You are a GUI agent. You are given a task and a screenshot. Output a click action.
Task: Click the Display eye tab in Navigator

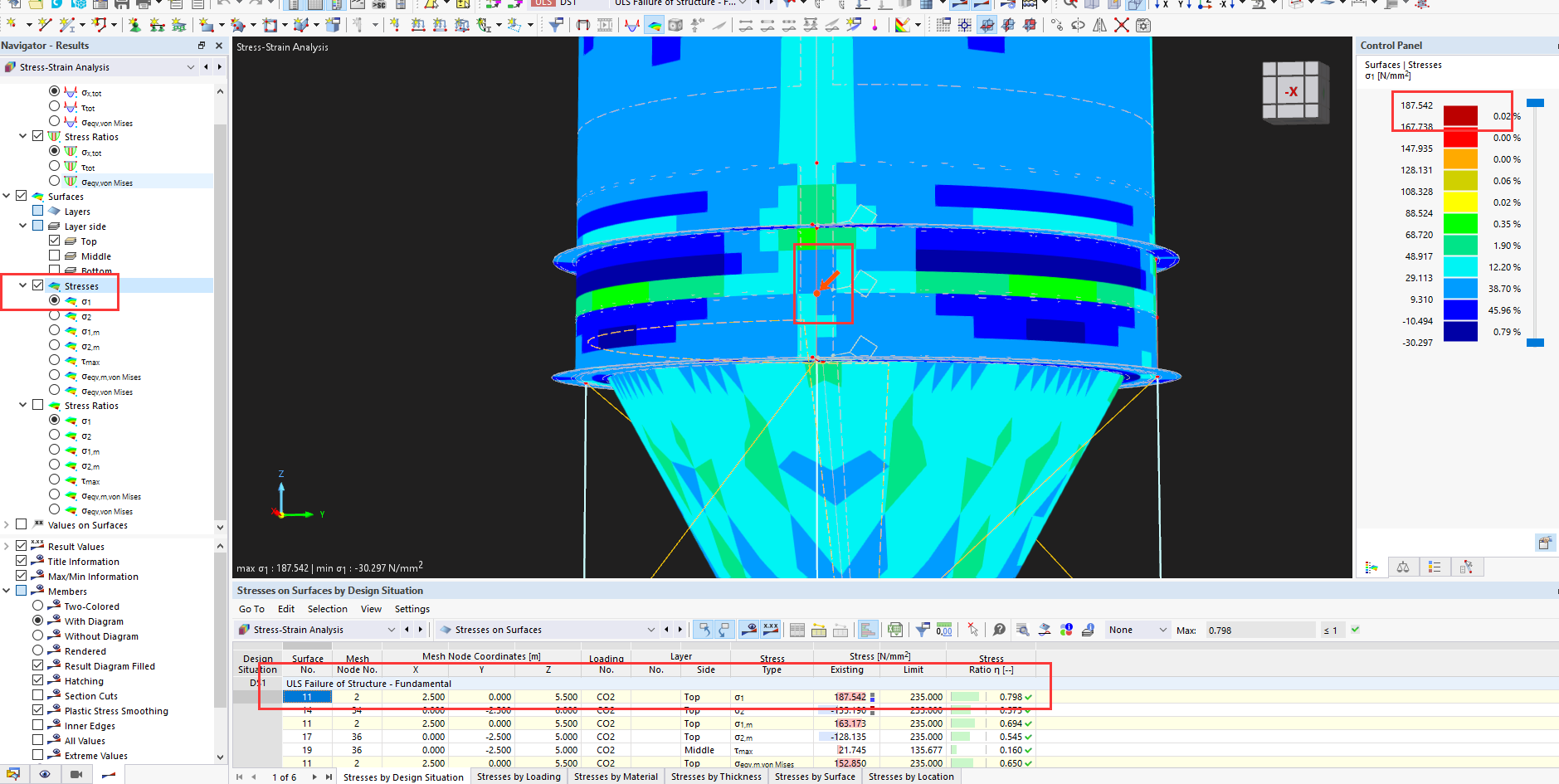(x=45, y=774)
